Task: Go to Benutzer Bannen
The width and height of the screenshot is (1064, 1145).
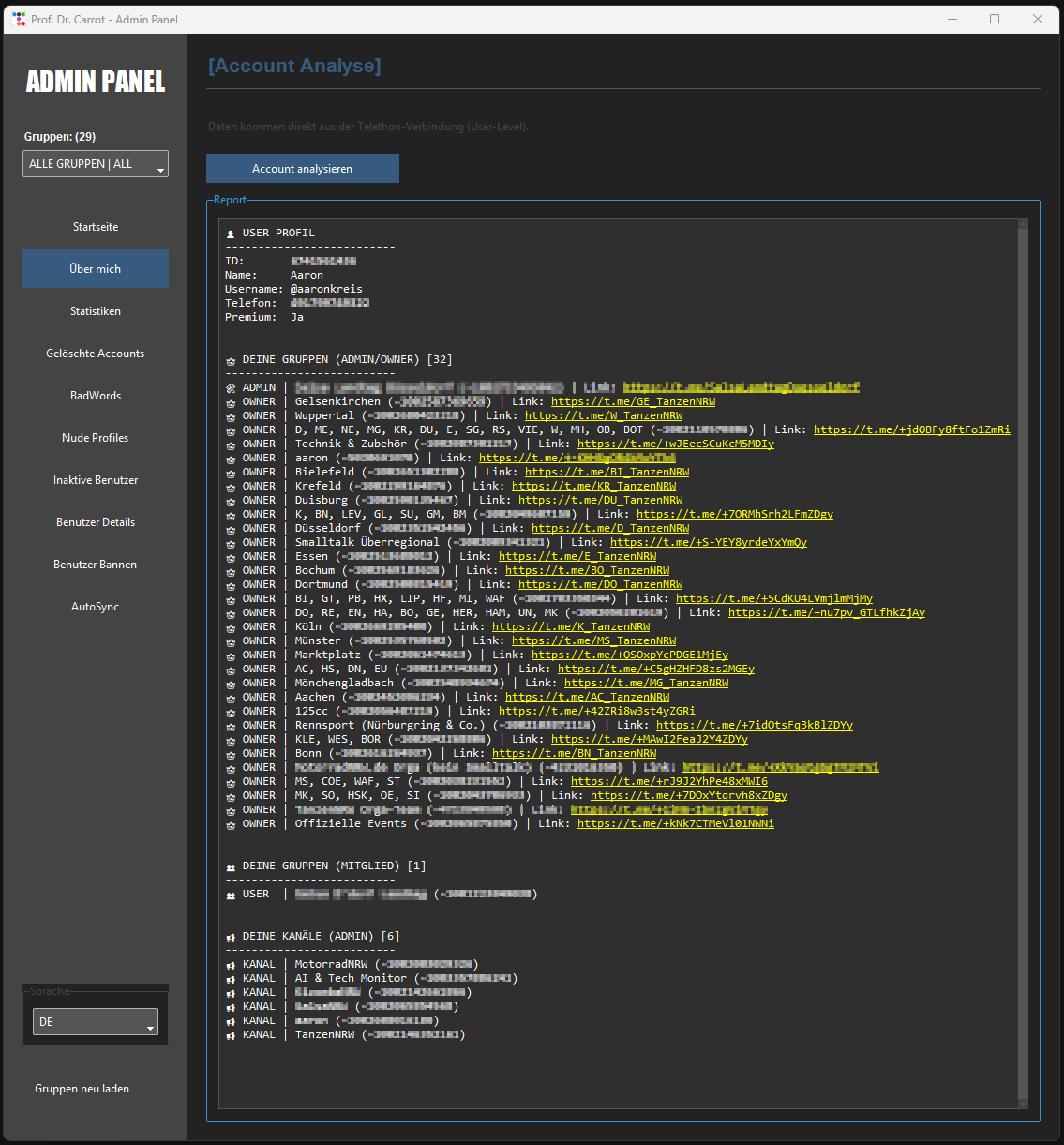Action: pos(96,565)
